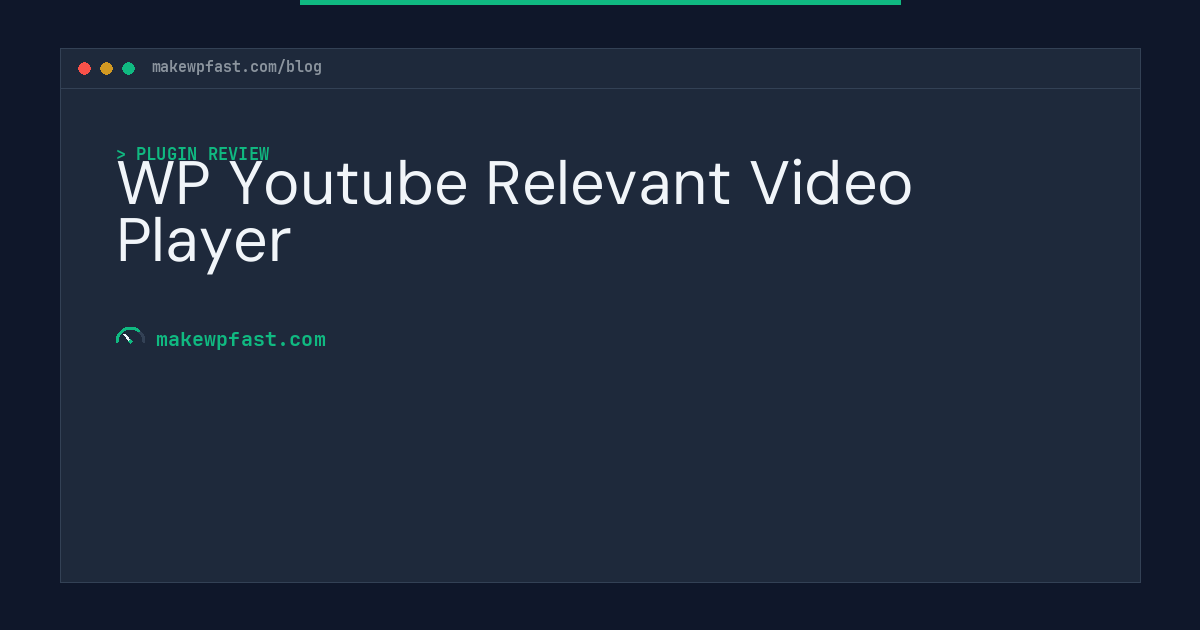Select the "> PLUGIN REVIEW" label

pos(193,154)
